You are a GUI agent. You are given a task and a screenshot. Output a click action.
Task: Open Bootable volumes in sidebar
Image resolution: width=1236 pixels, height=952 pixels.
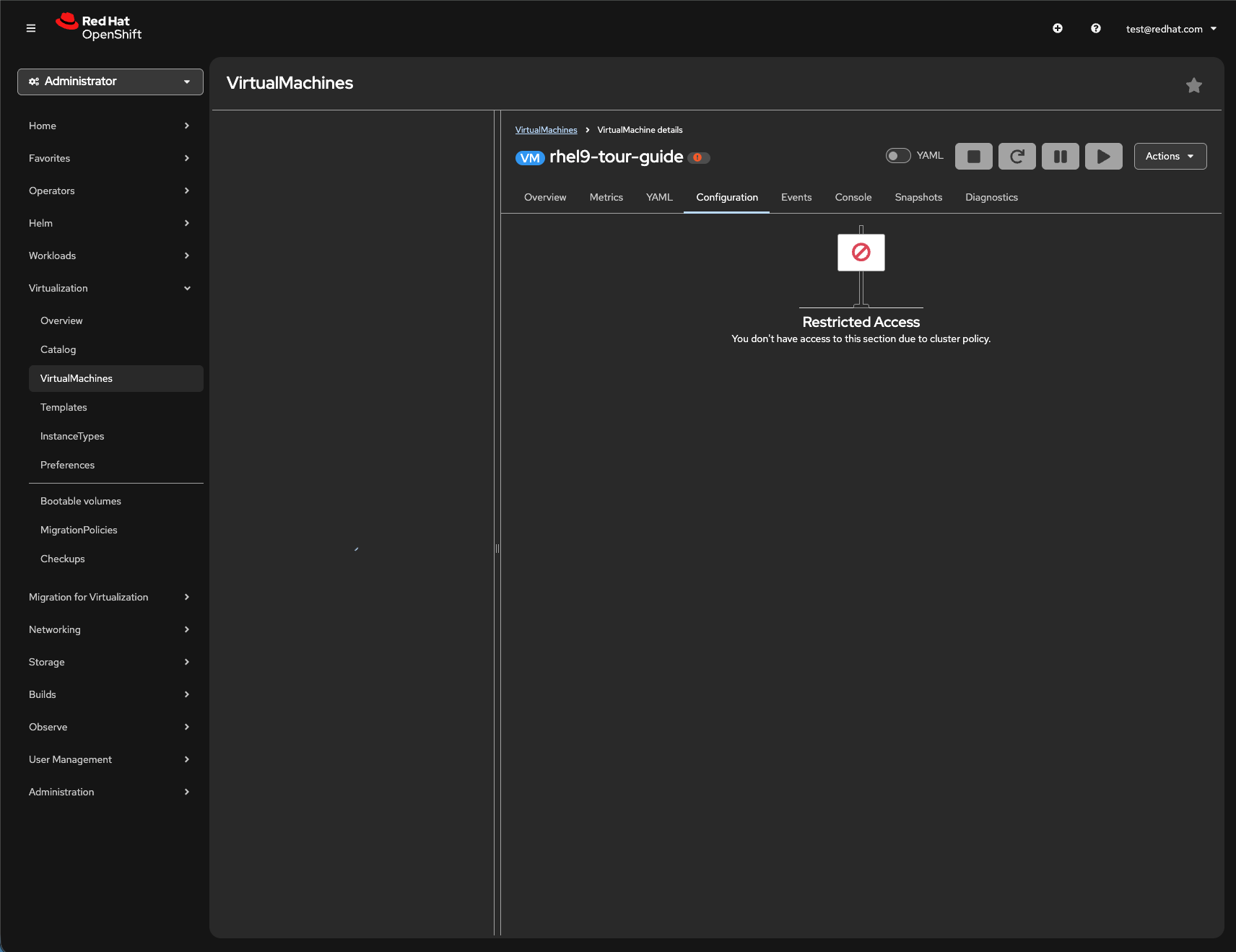coord(116,501)
